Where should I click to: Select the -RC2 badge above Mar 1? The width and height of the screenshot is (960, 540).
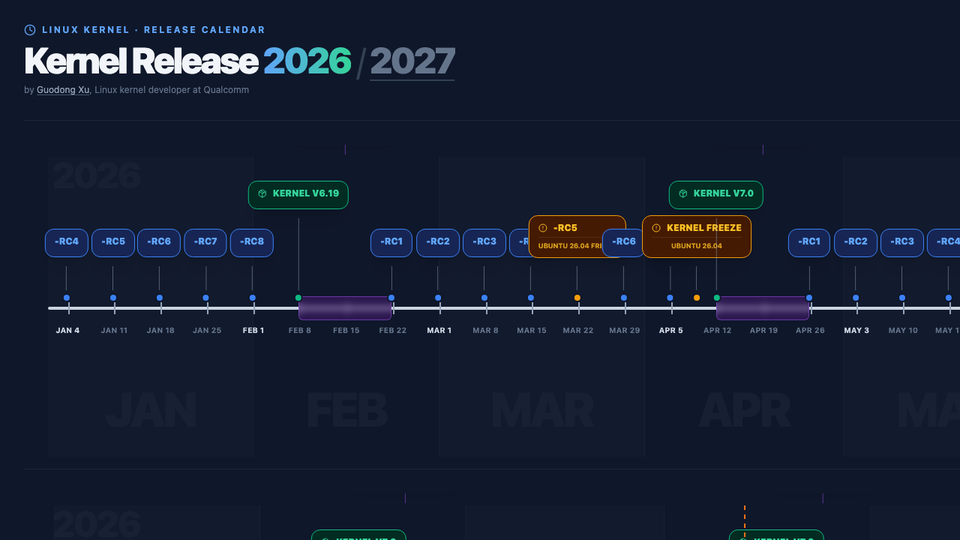[x=438, y=242]
